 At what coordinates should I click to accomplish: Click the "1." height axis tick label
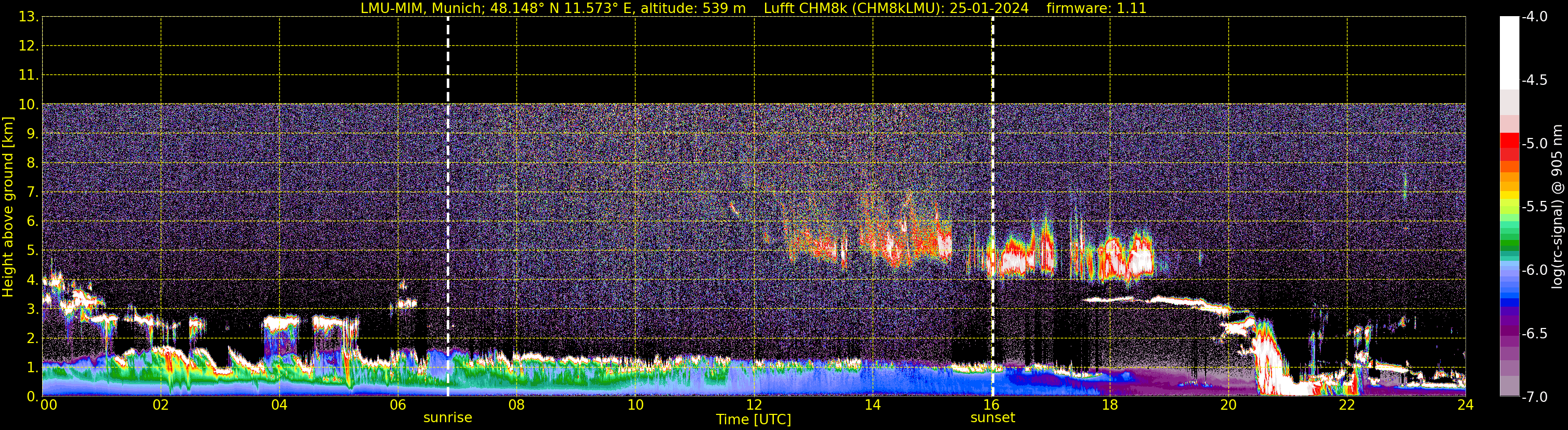[32, 367]
